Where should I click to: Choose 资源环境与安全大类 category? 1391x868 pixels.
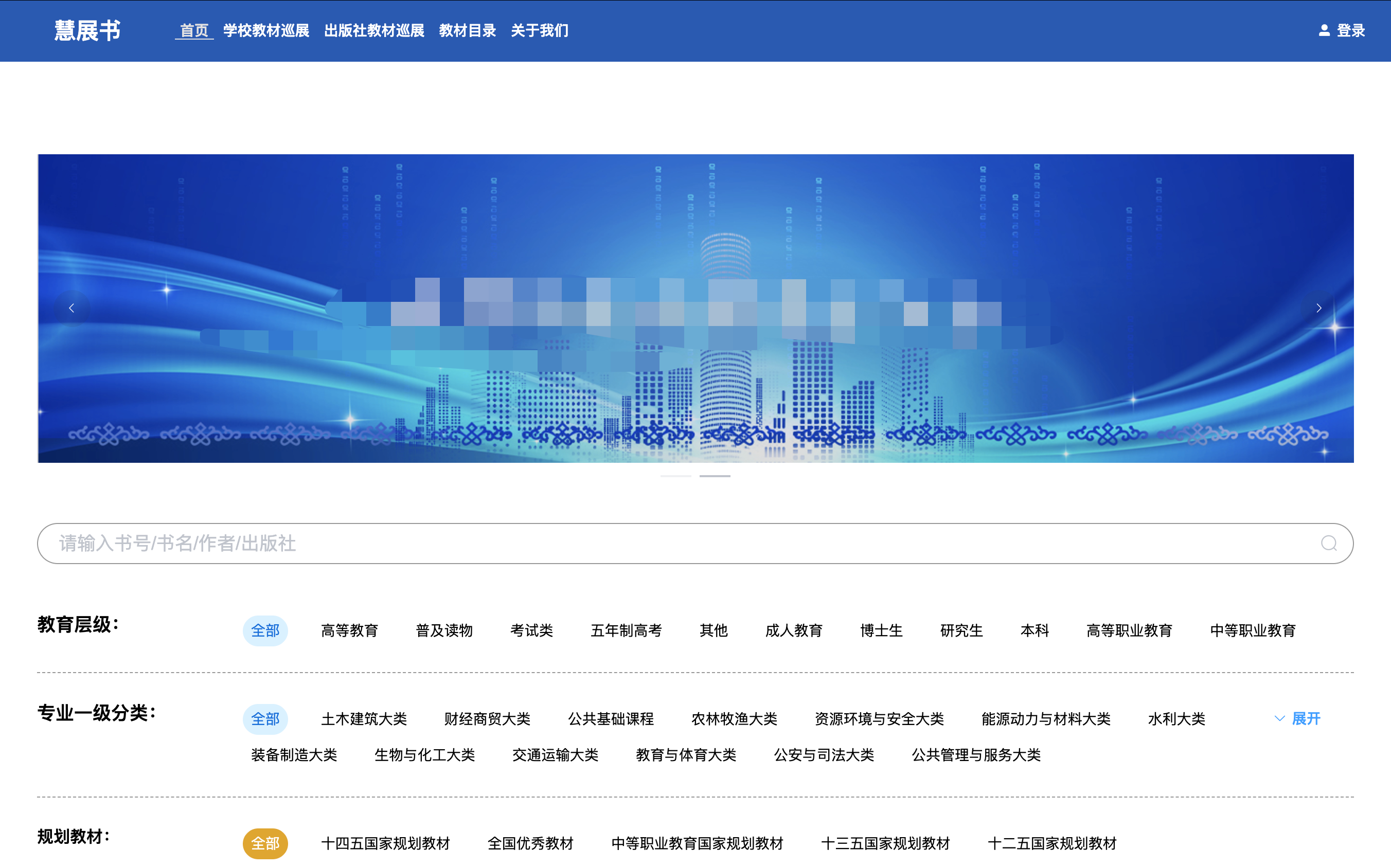[879, 719]
